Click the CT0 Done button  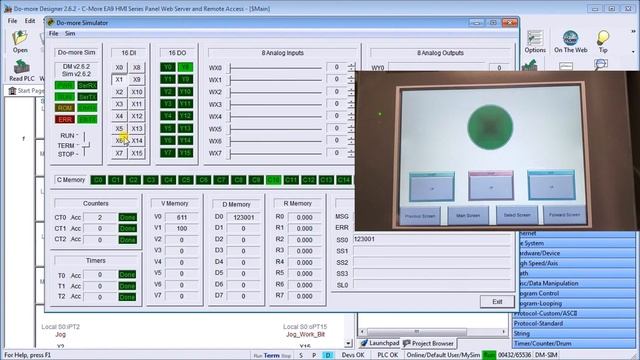pos(127,217)
